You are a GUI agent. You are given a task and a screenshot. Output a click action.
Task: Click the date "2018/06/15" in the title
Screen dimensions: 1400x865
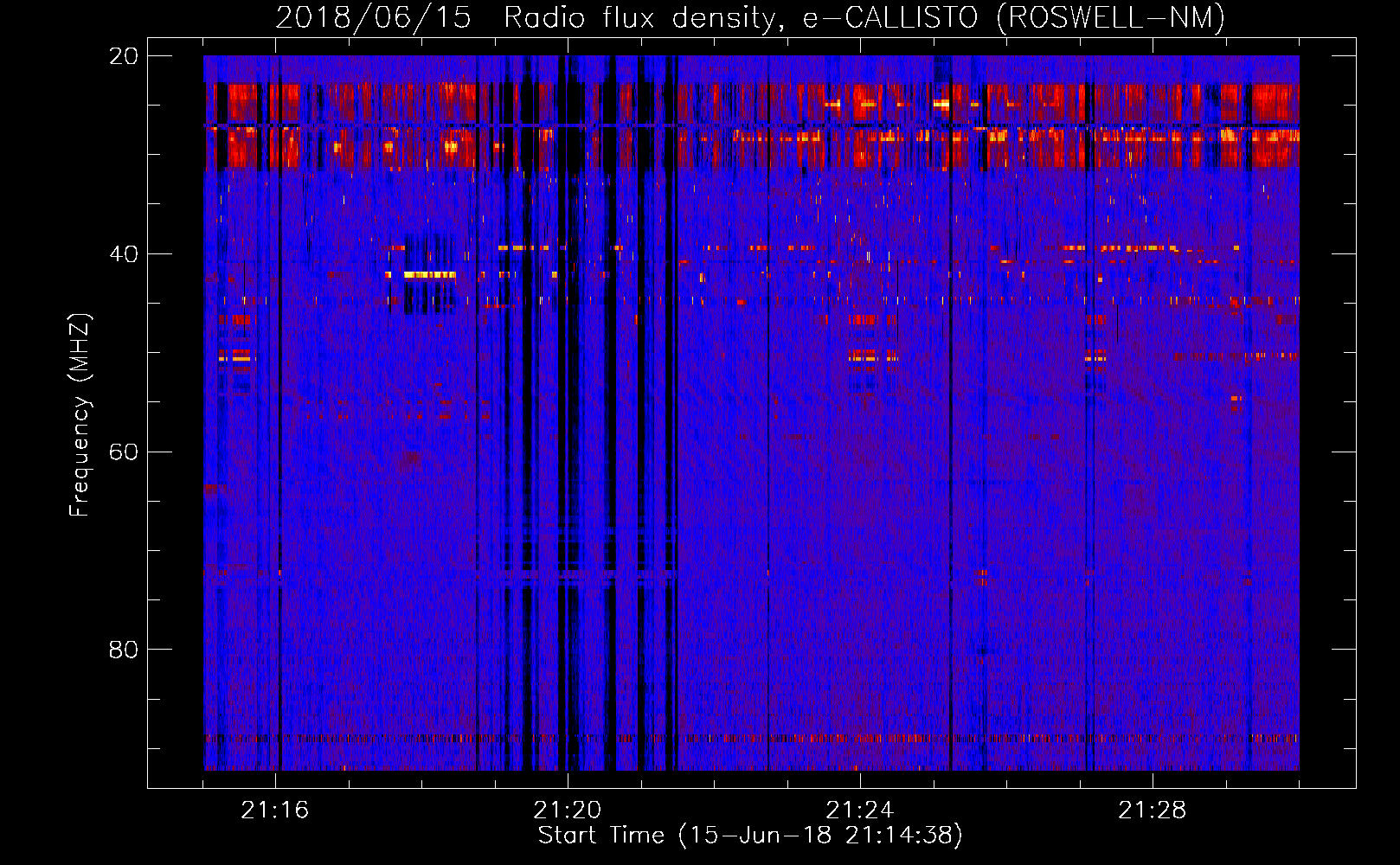[x=374, y=17]
